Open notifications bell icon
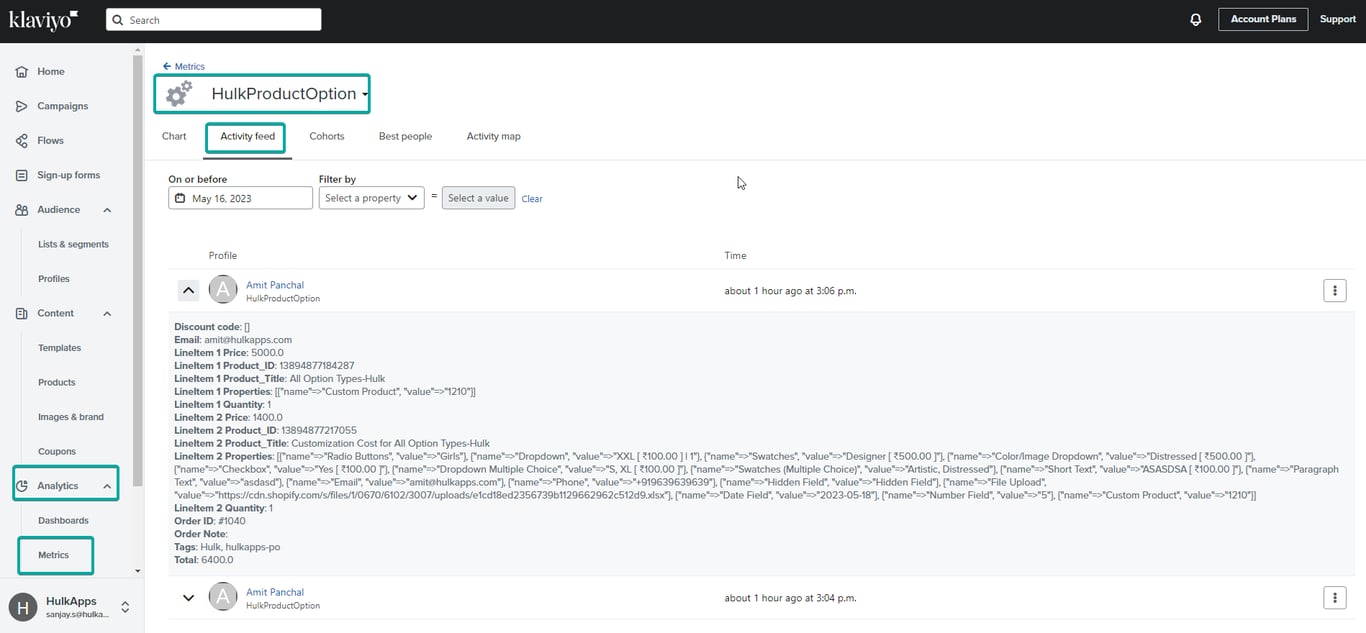Image resolution: width=1366 pixels, height=633 pixels. click(x=1195, y=20)
